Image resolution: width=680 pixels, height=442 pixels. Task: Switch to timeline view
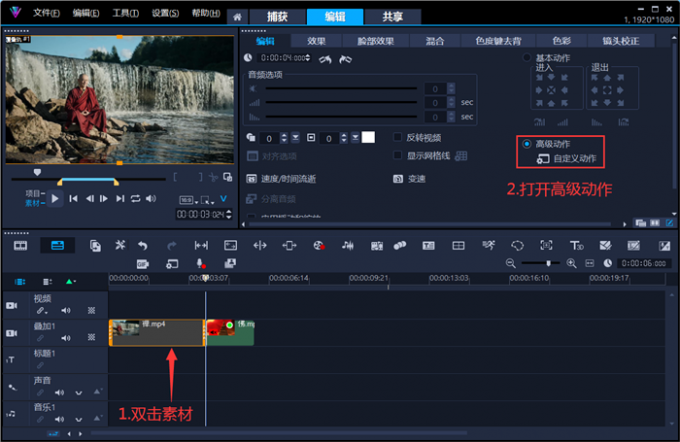(57, 246)
